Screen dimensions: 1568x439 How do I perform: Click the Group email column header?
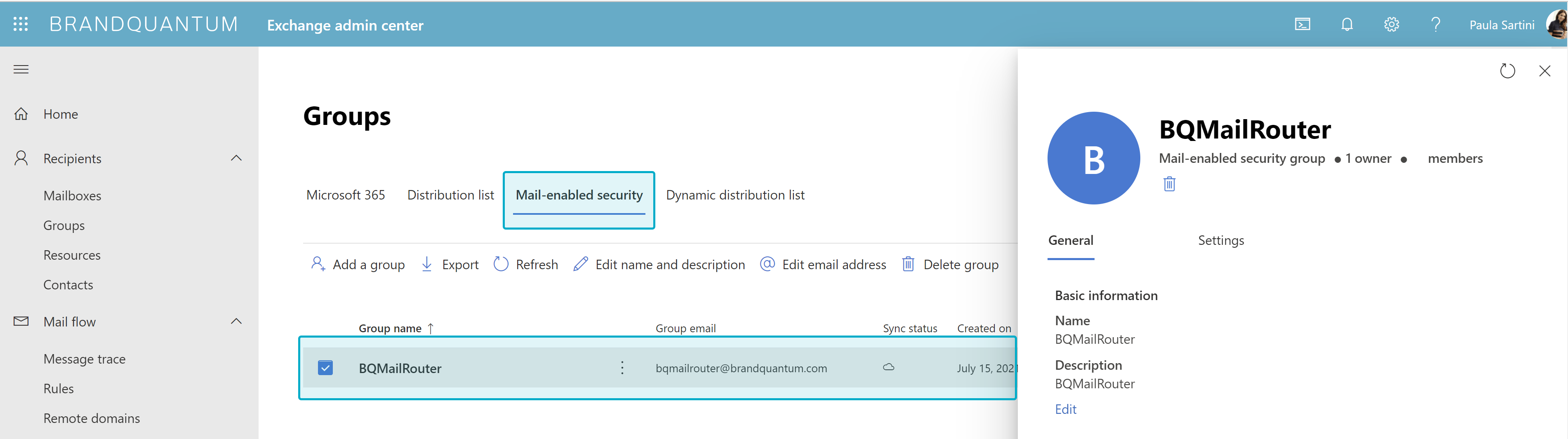point(685,329)
